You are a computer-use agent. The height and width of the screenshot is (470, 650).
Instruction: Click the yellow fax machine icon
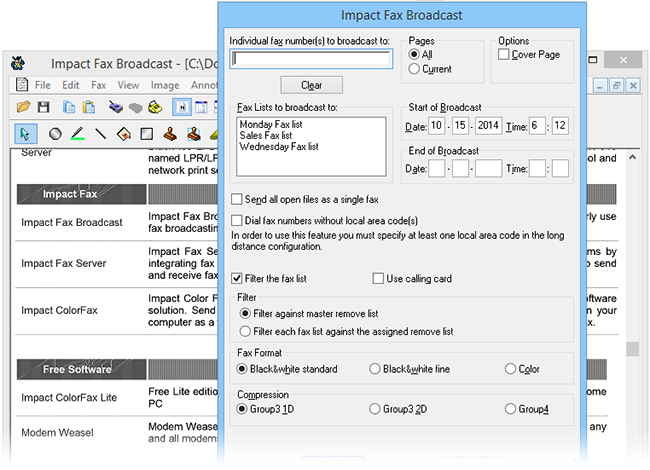coord(155,107)
